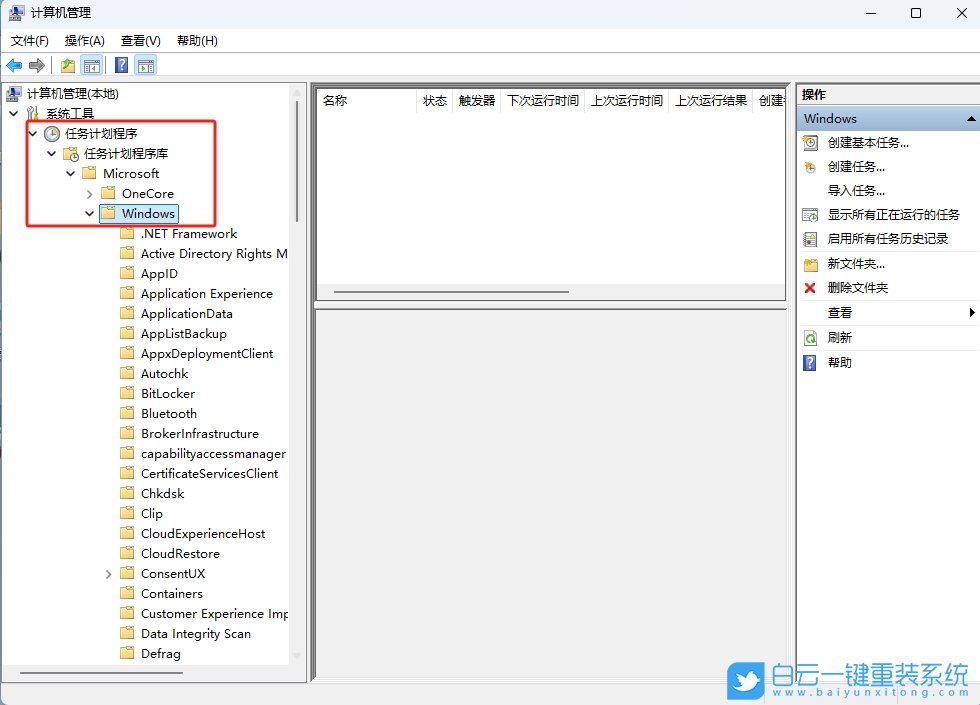
Task: Toggle the action pane visibility
Action: tap(146, 64)
